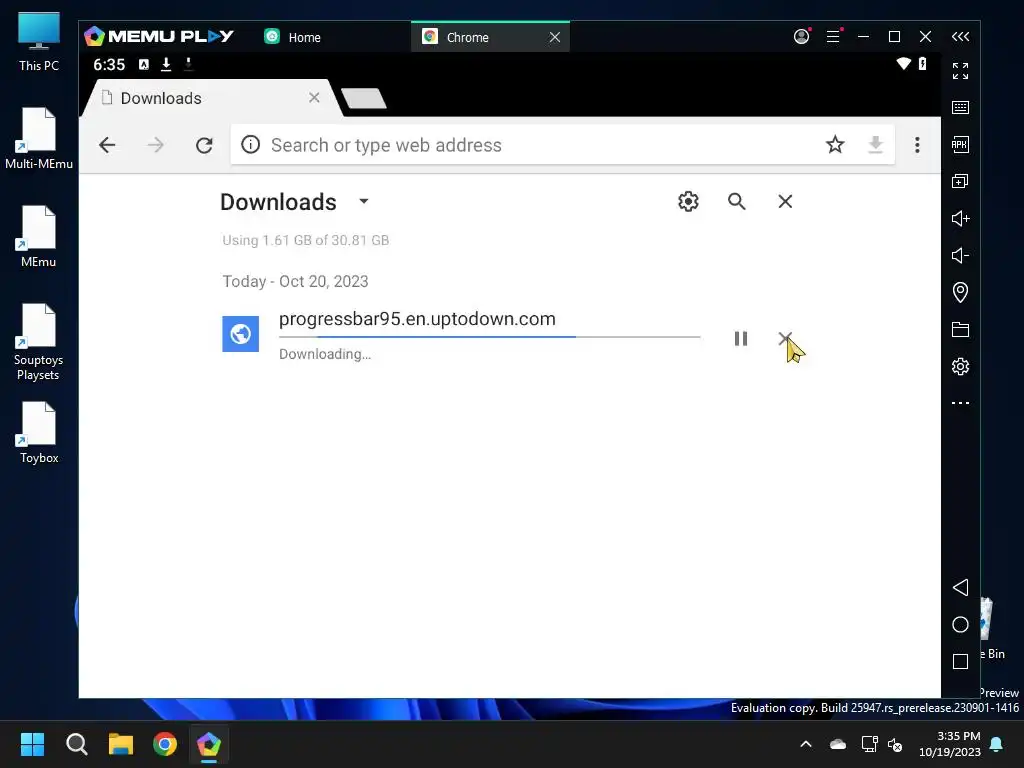
Task: Tap Android home button
Action: 960,624
